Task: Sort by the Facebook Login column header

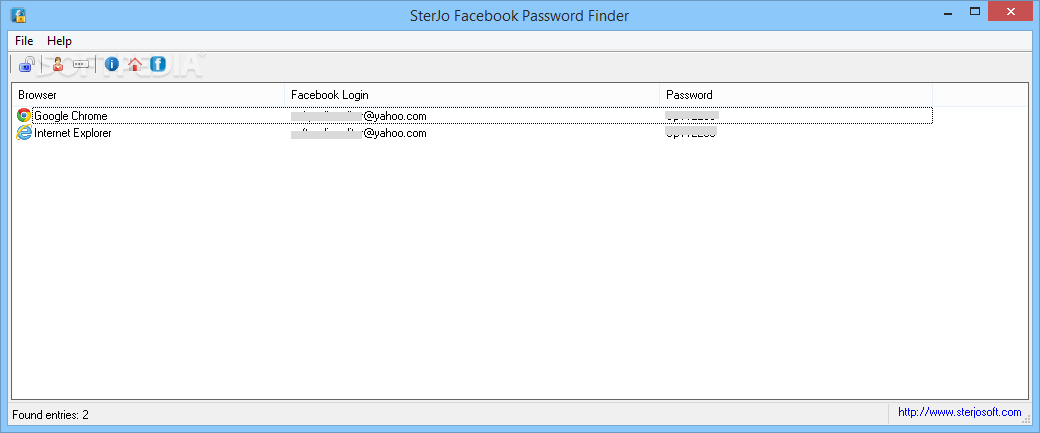Action: [471, 95]
